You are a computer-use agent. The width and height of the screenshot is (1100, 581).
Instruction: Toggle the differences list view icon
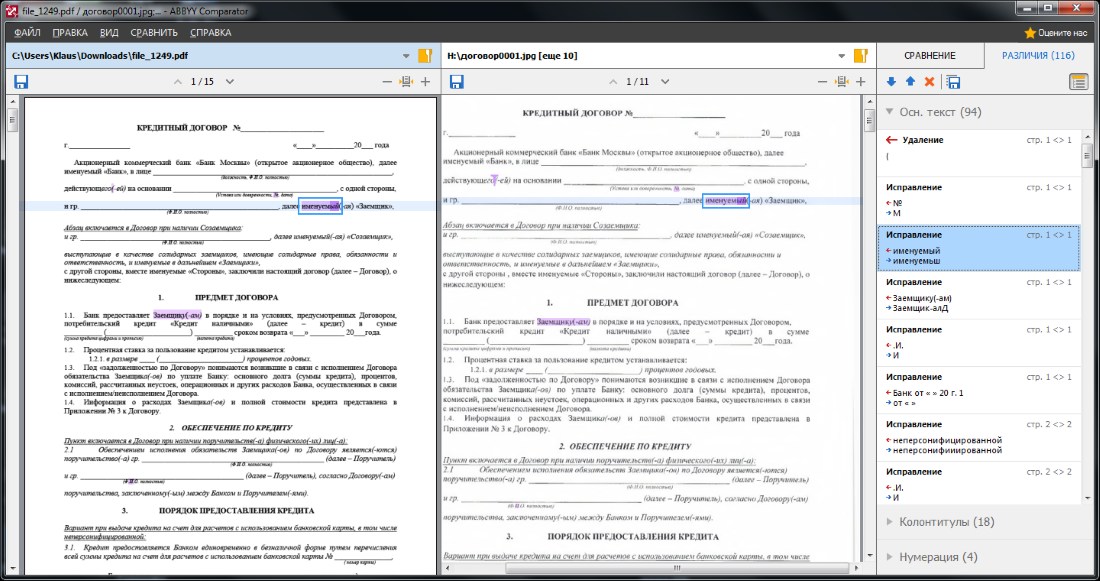click(x=1078, y=82)
